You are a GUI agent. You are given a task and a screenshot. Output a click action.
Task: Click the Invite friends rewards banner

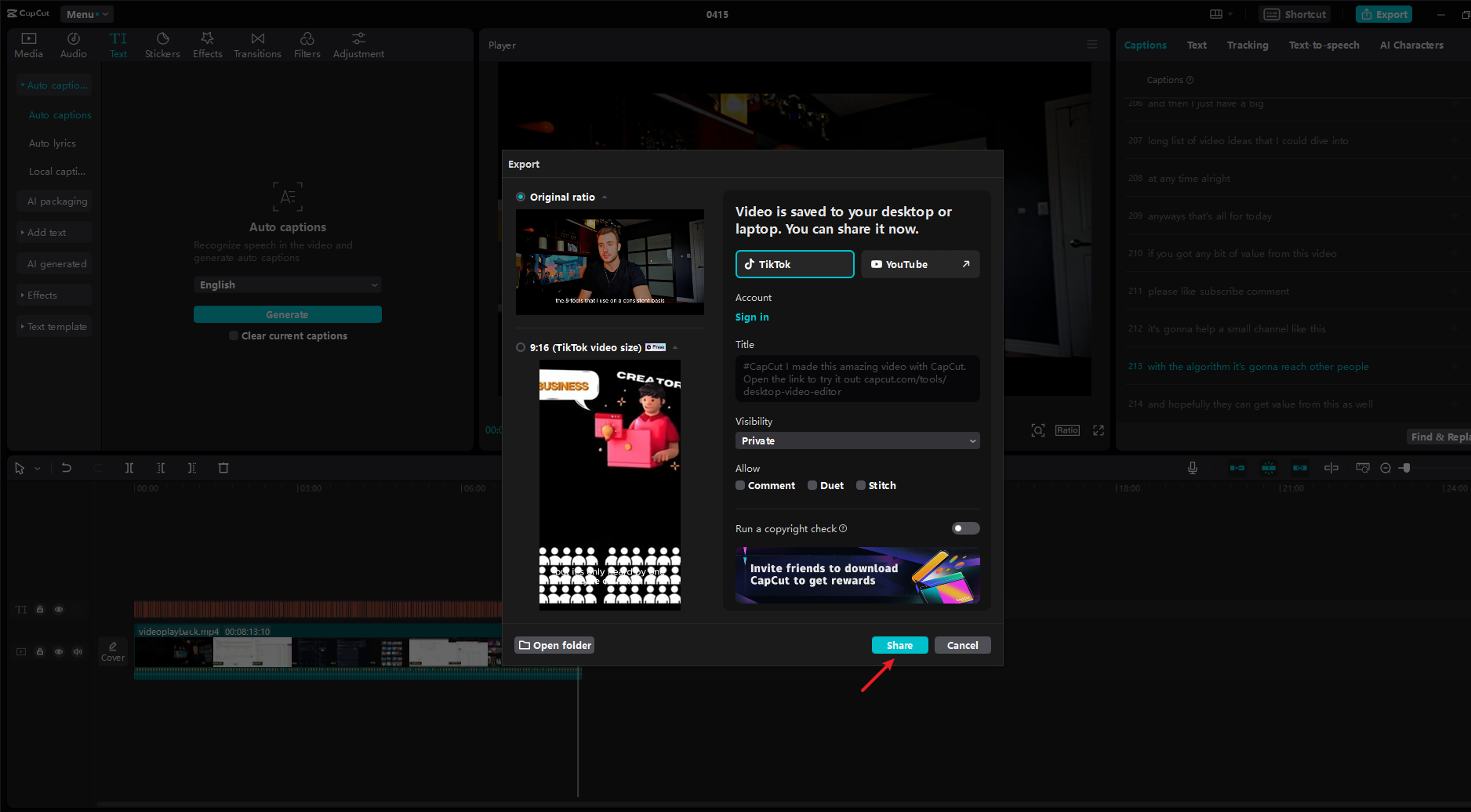coord(858,575)
